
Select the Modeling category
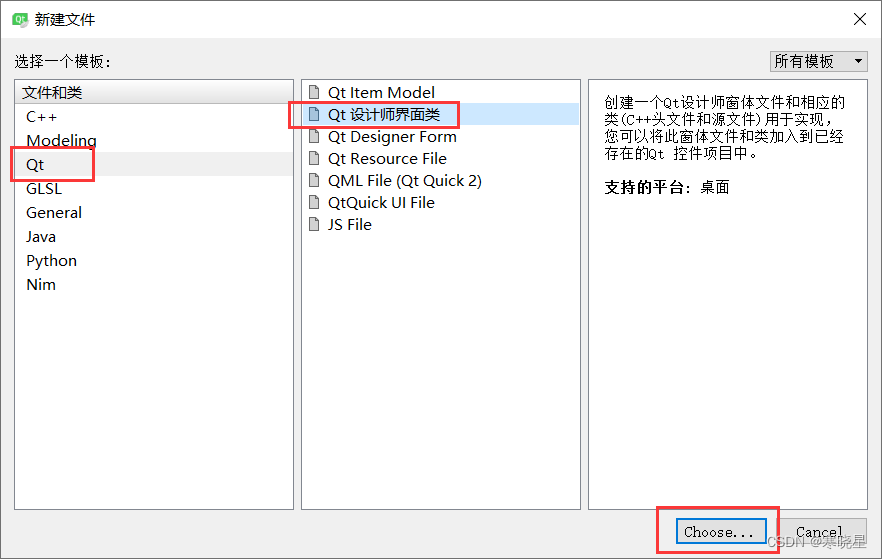[154, 140]
